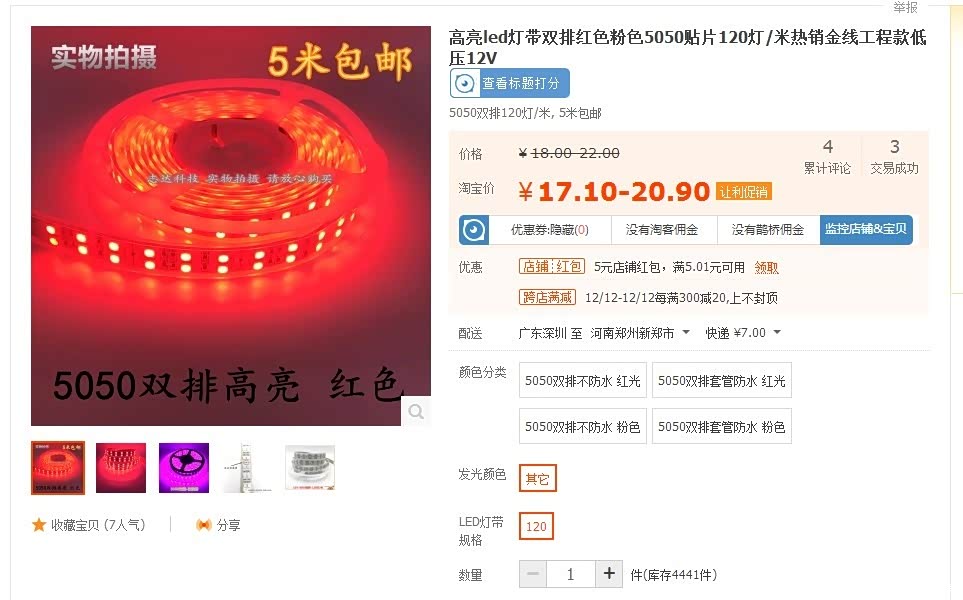Open the 没有淘客佣金 tab
Screen dimensions: 963x600
(x=662, y=230)
